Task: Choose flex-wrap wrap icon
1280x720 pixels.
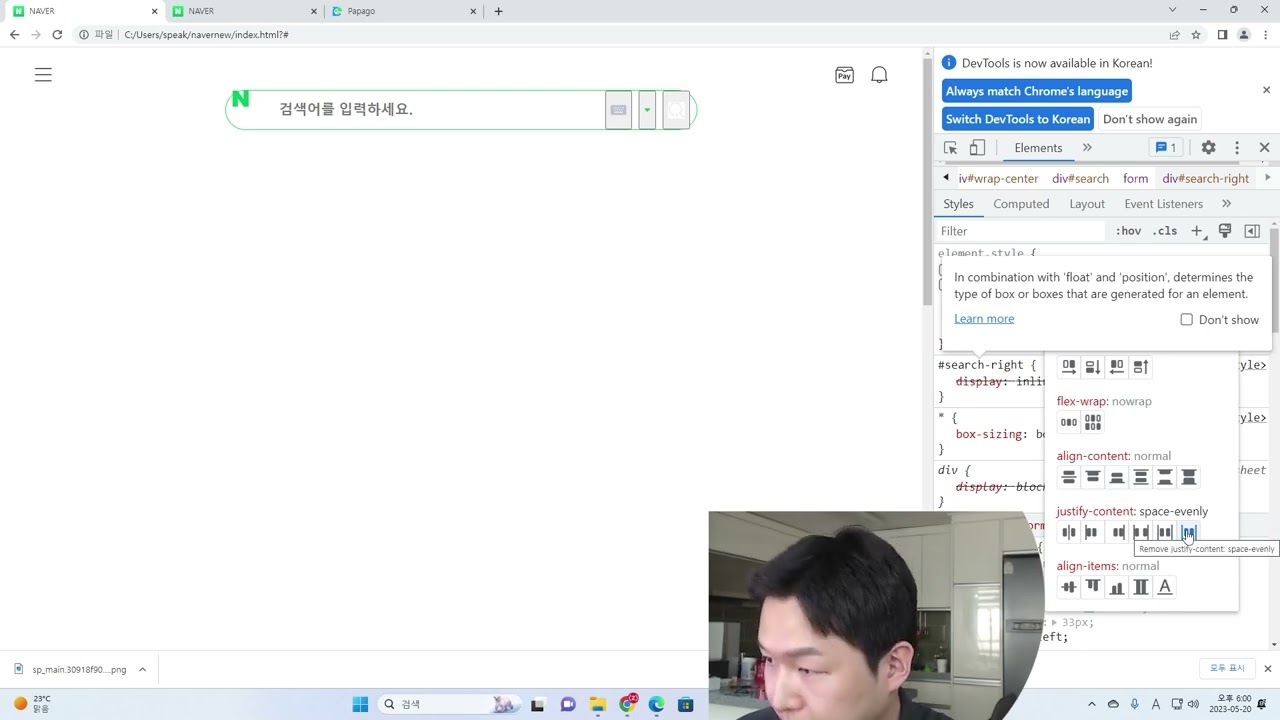Action: click(x=1093, y=422)
